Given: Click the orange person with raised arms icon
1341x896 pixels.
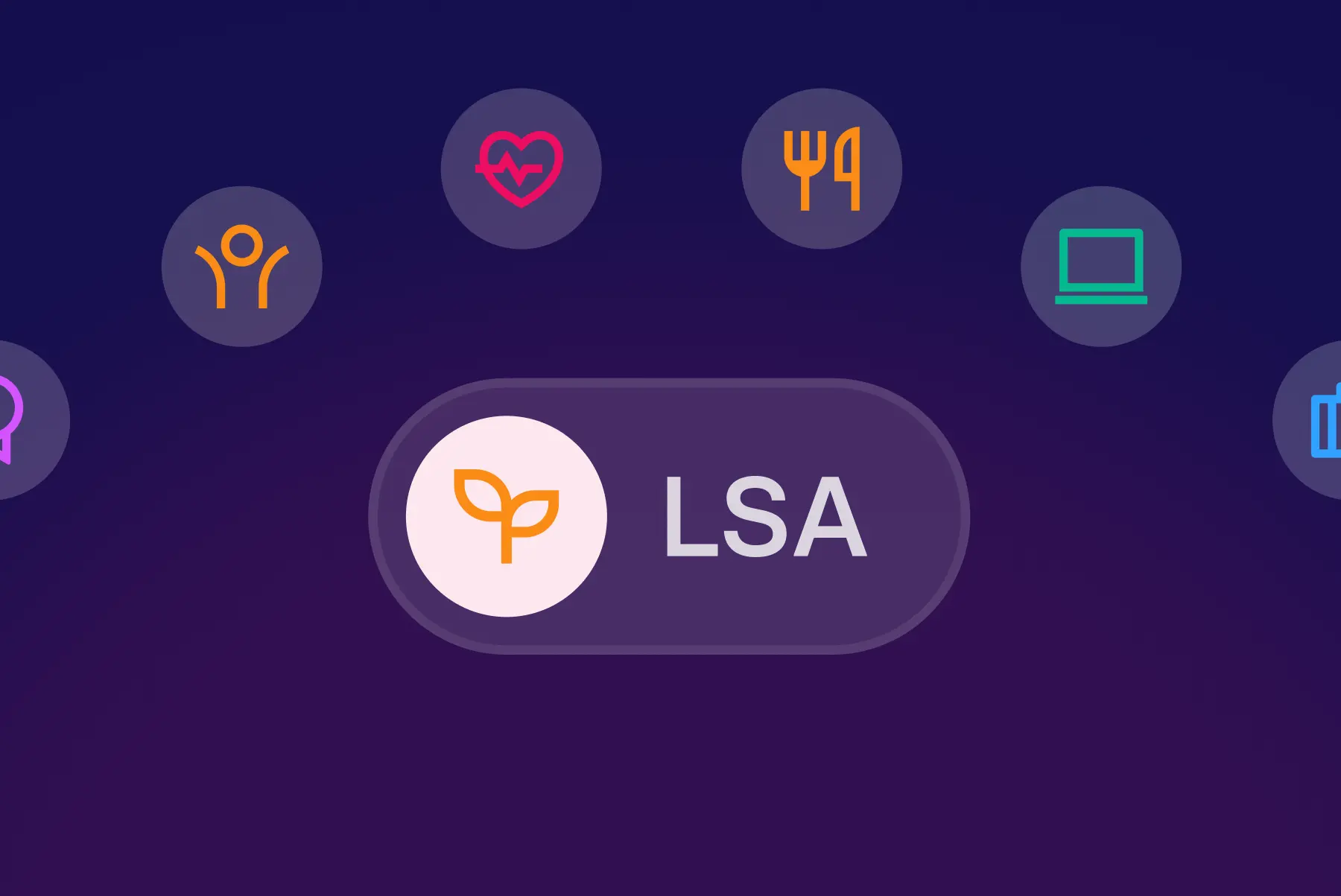Looking at the screenshot, I should point(242,266).
